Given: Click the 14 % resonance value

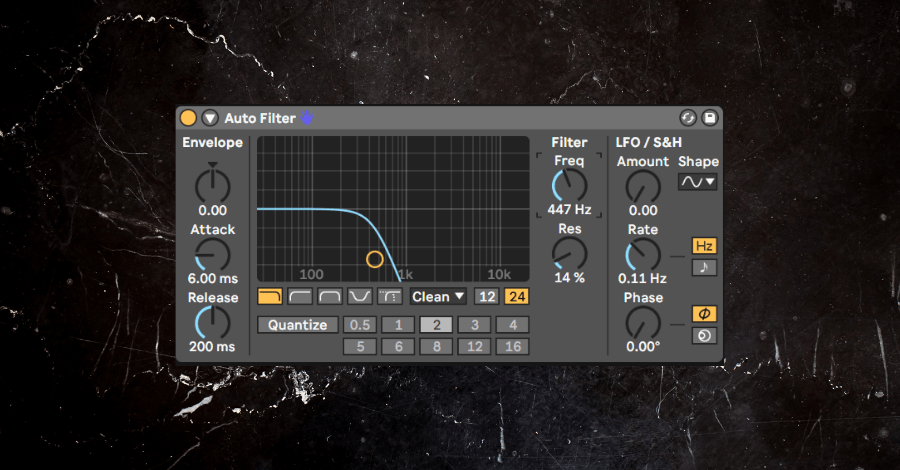Looking at the screenshot, I should pyautogui.click(x=569, y=278).
